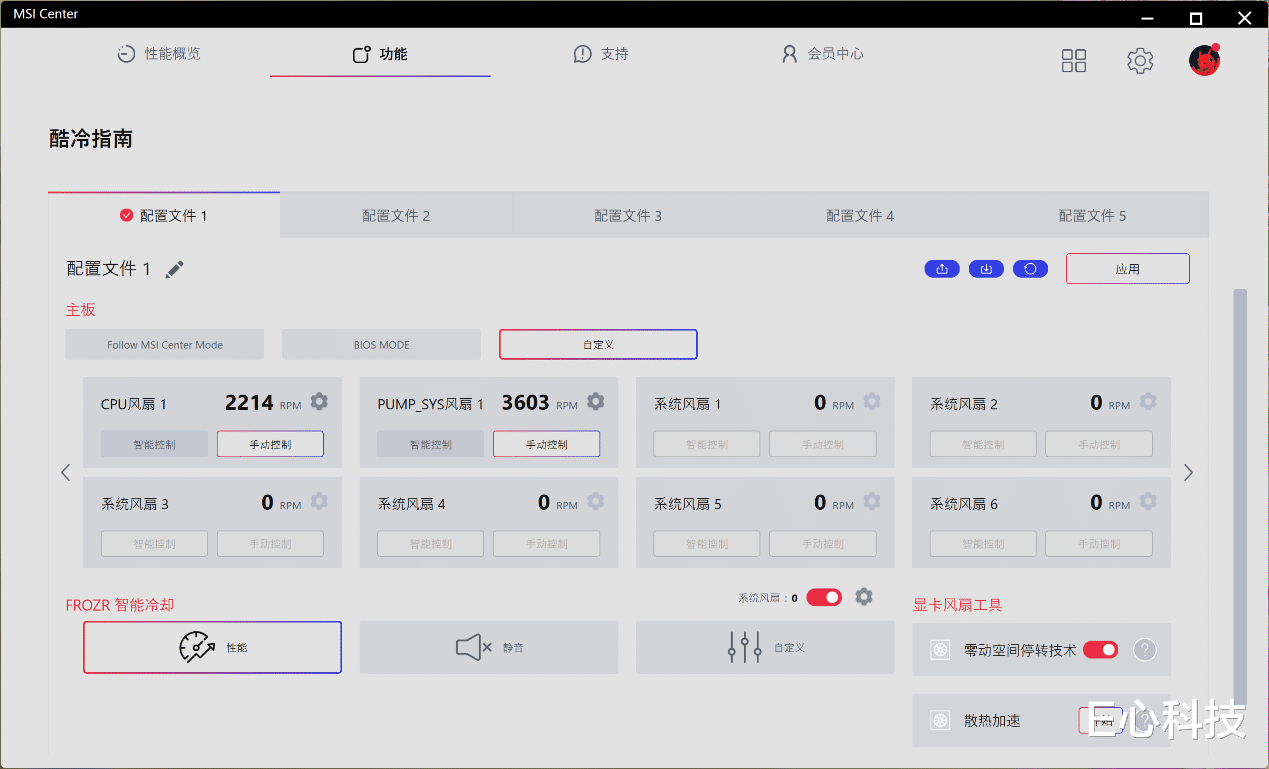Image resolution: width=1269 pixels, height=769 pixels.
Task: Go to 会员中心 tab
Action: point(822,54)
